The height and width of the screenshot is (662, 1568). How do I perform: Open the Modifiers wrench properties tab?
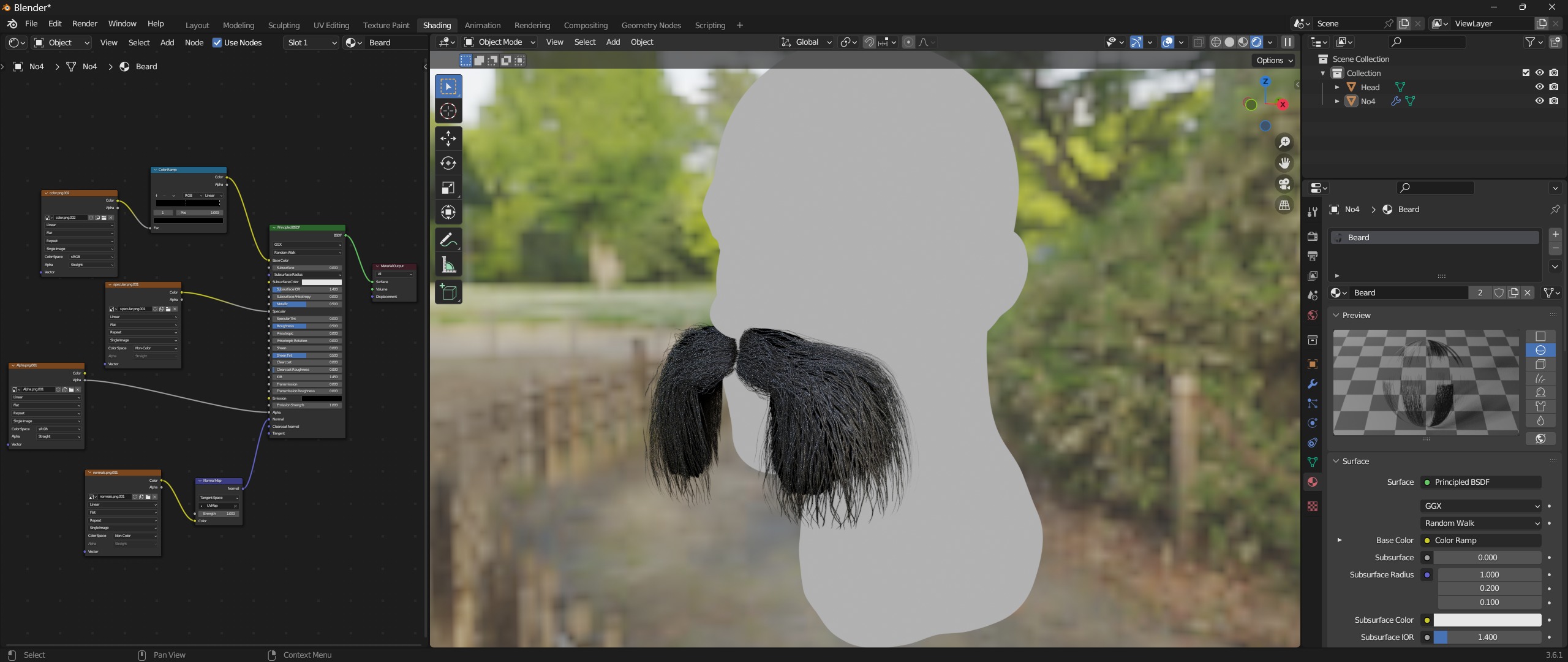(x=1313, y=384)
